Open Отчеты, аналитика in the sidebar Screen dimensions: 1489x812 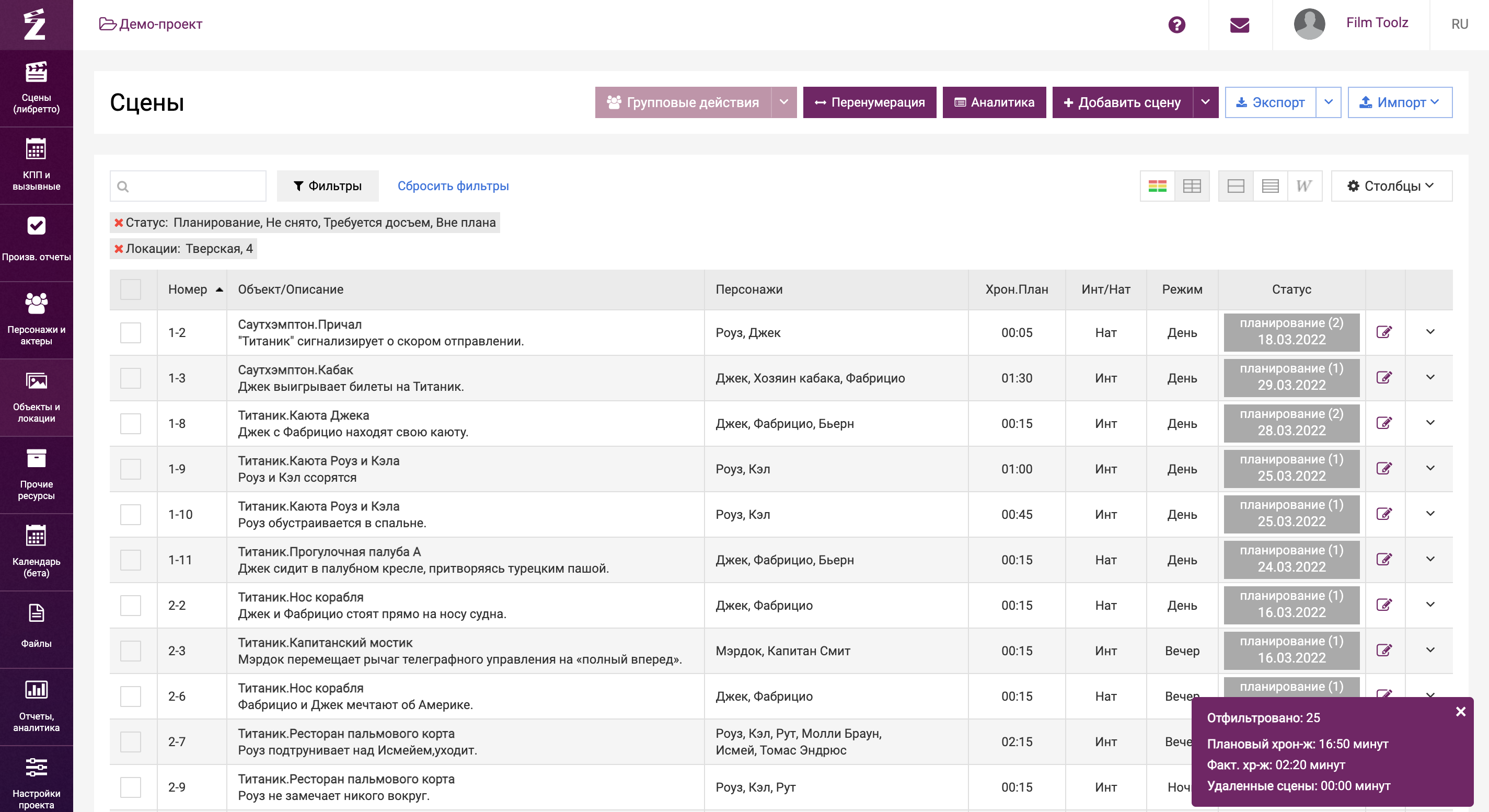[x=37, y=706]
